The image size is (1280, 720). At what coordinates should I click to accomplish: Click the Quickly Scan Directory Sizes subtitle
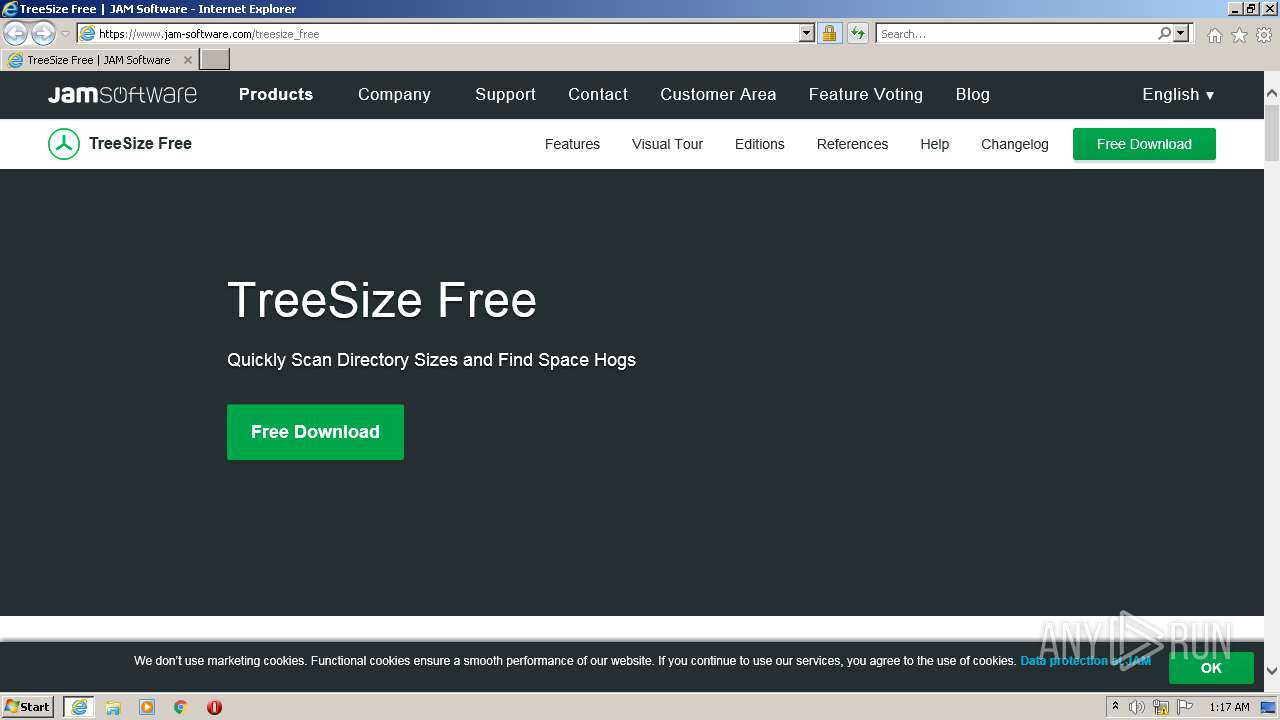[431, 360]
